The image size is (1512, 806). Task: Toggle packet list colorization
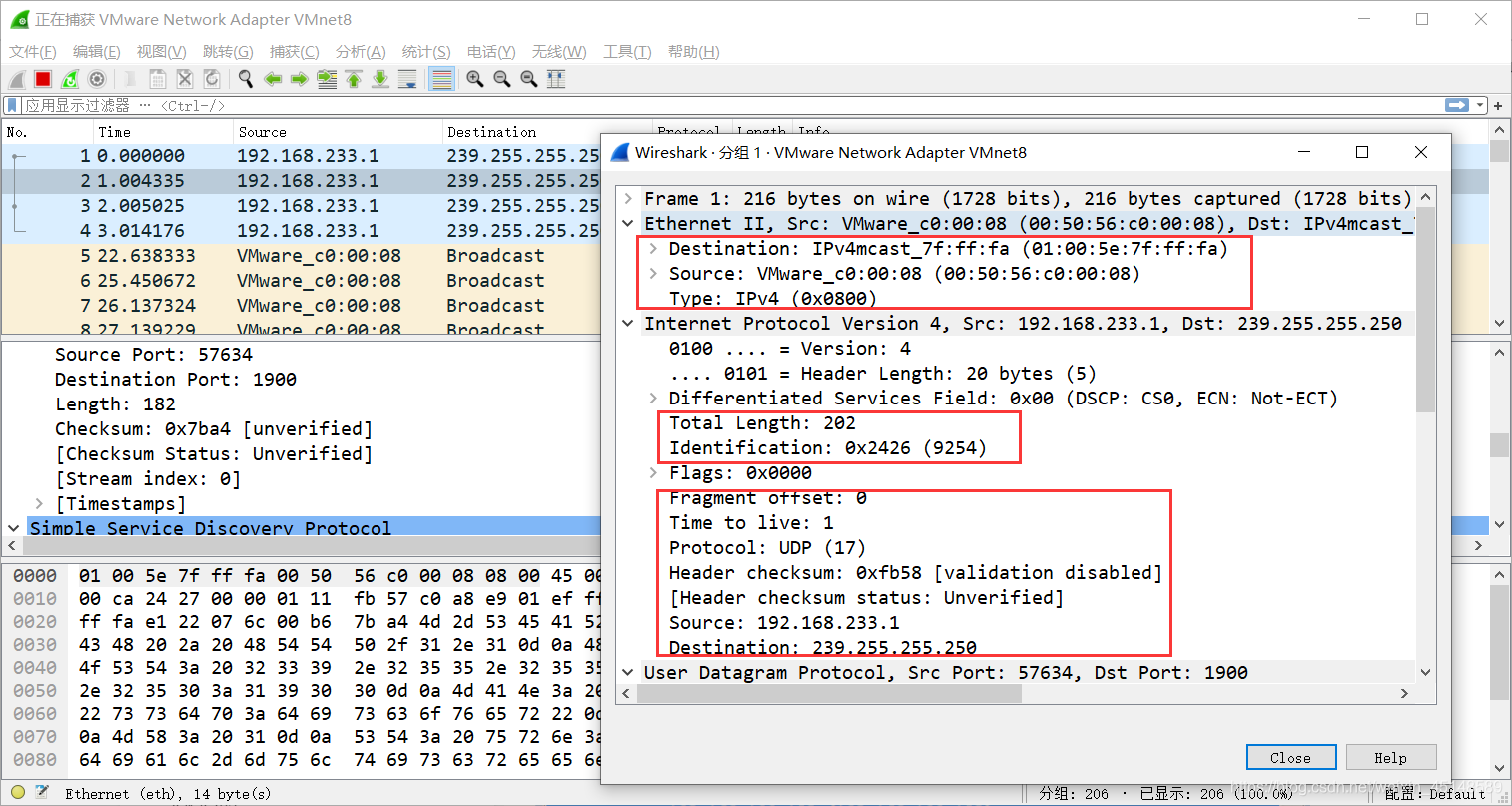click(x=441, y=79)
